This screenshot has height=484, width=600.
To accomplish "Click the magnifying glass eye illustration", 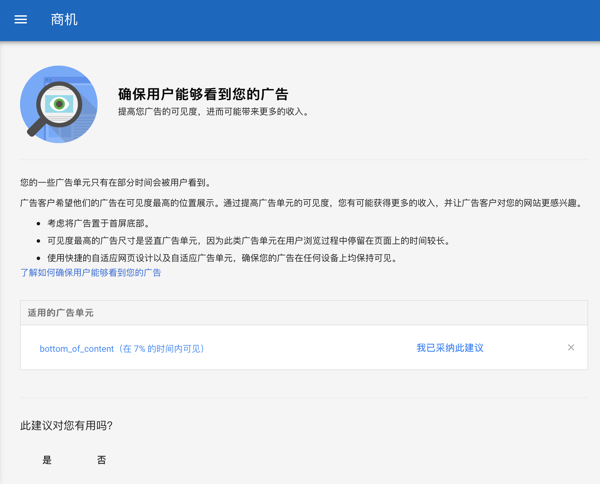I will 59,104.
